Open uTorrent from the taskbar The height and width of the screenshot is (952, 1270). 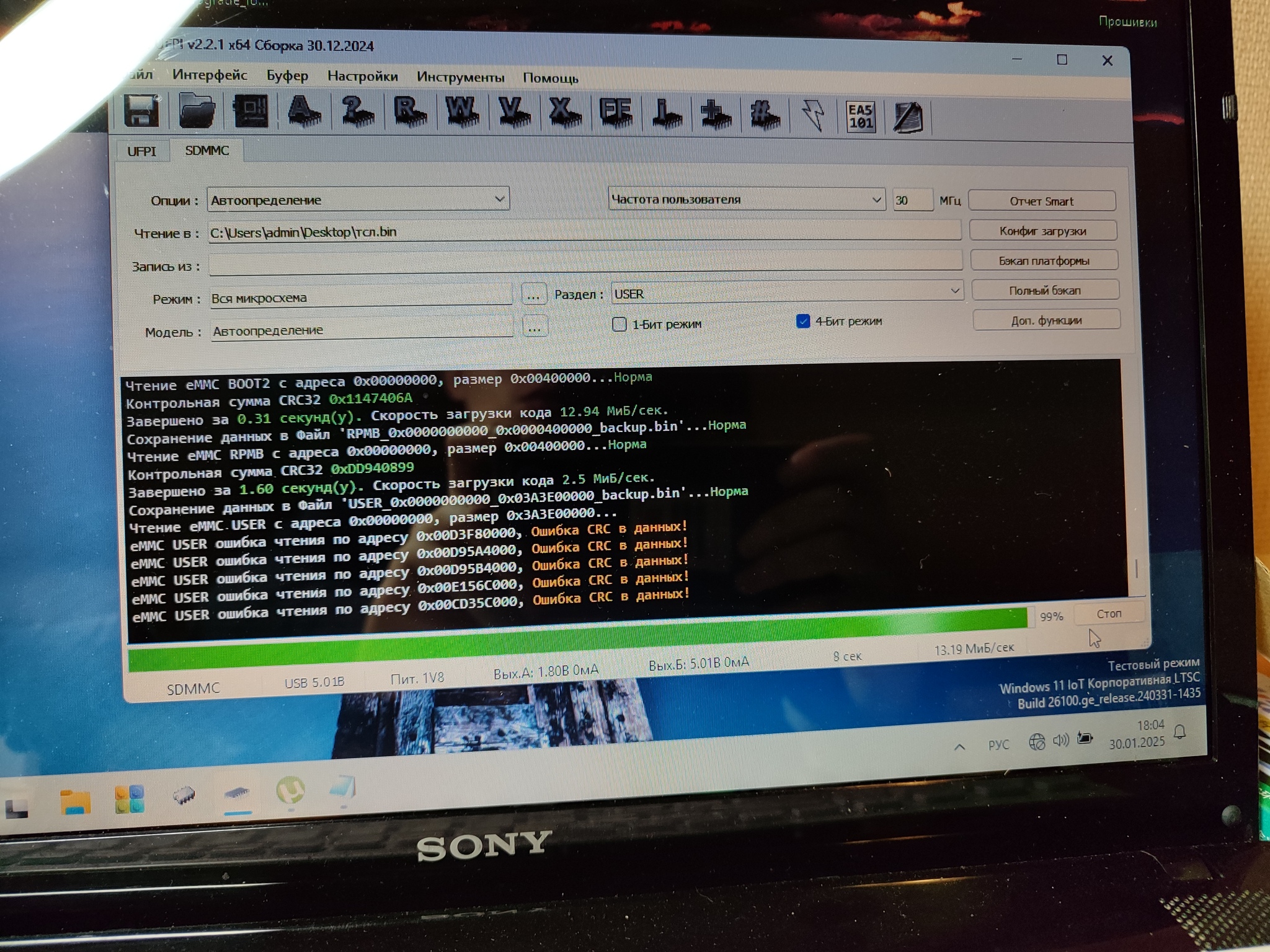(x=290, y=791)
